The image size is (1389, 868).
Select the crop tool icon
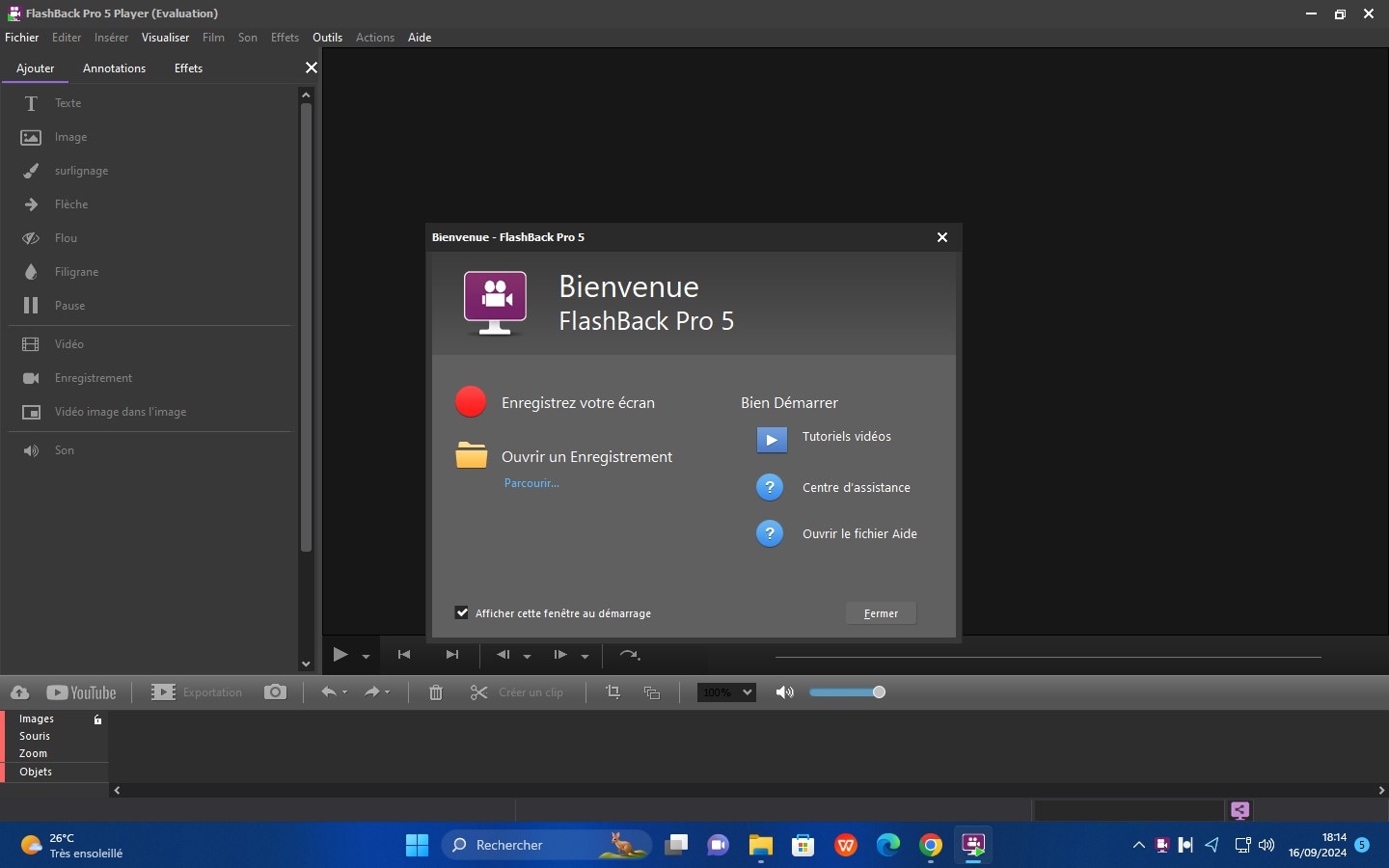point(613,692)
